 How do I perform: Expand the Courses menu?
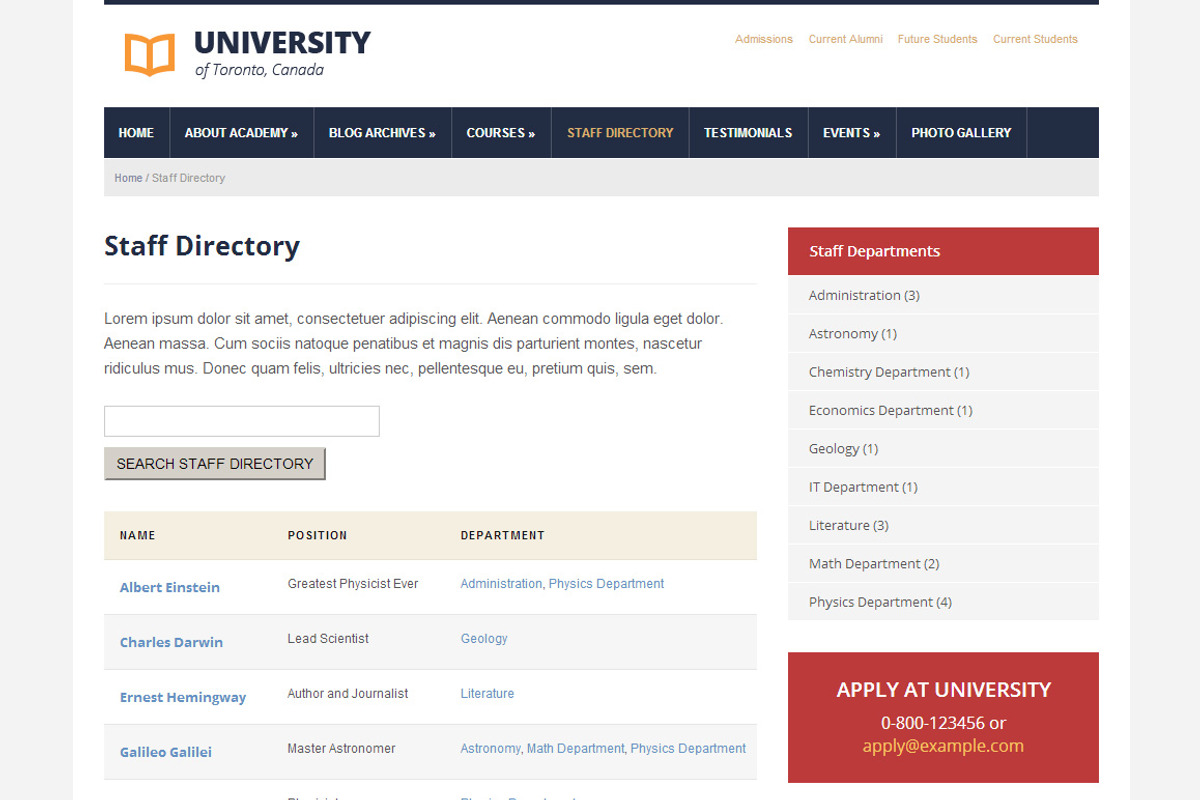coord(500,132)
